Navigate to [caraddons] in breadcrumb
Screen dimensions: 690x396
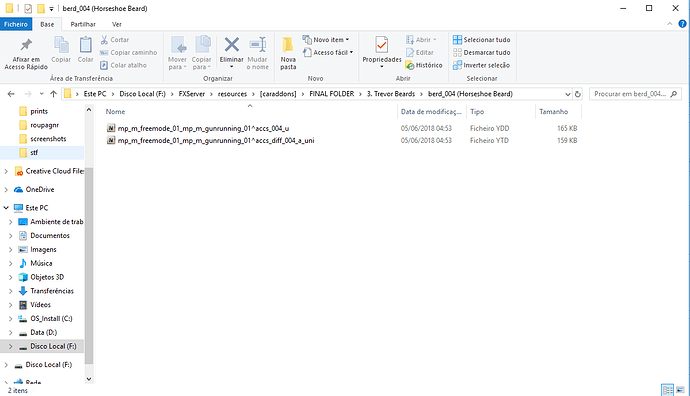[278, 94]
